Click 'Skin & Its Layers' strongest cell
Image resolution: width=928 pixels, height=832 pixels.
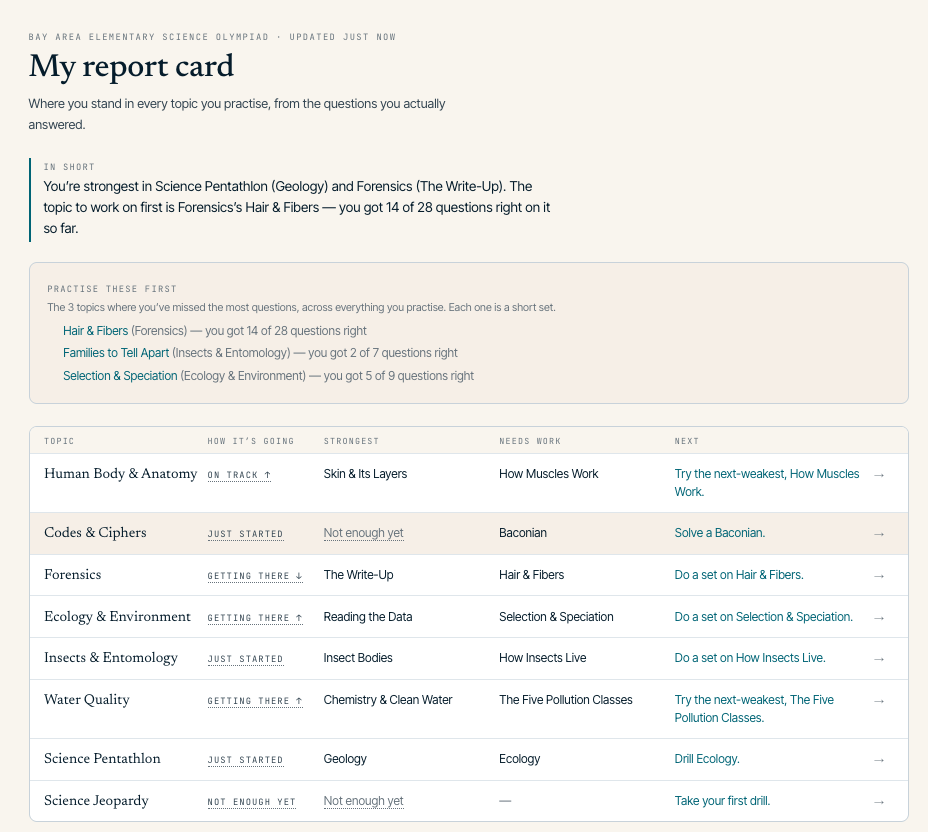365,473
